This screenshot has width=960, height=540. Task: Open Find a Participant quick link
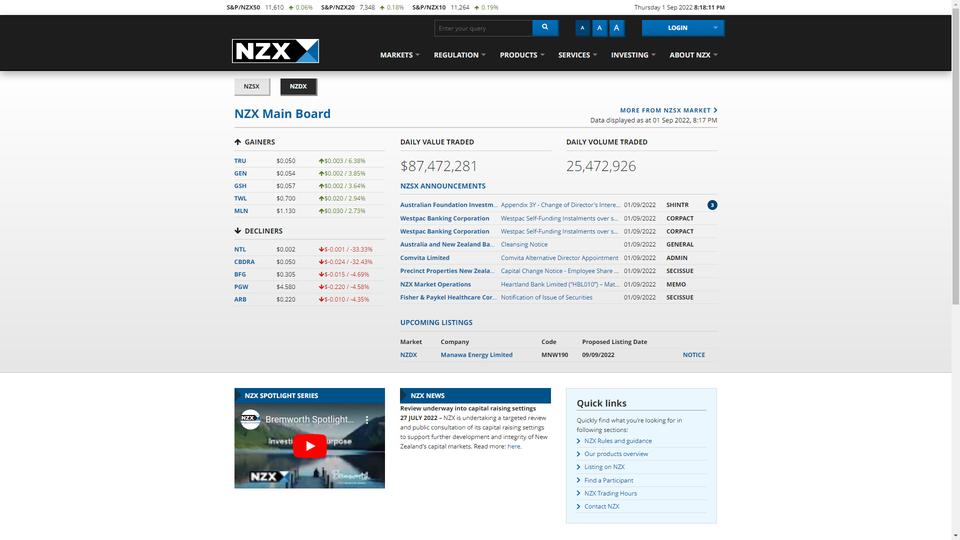pyautogui.click(x=609, y=481)
